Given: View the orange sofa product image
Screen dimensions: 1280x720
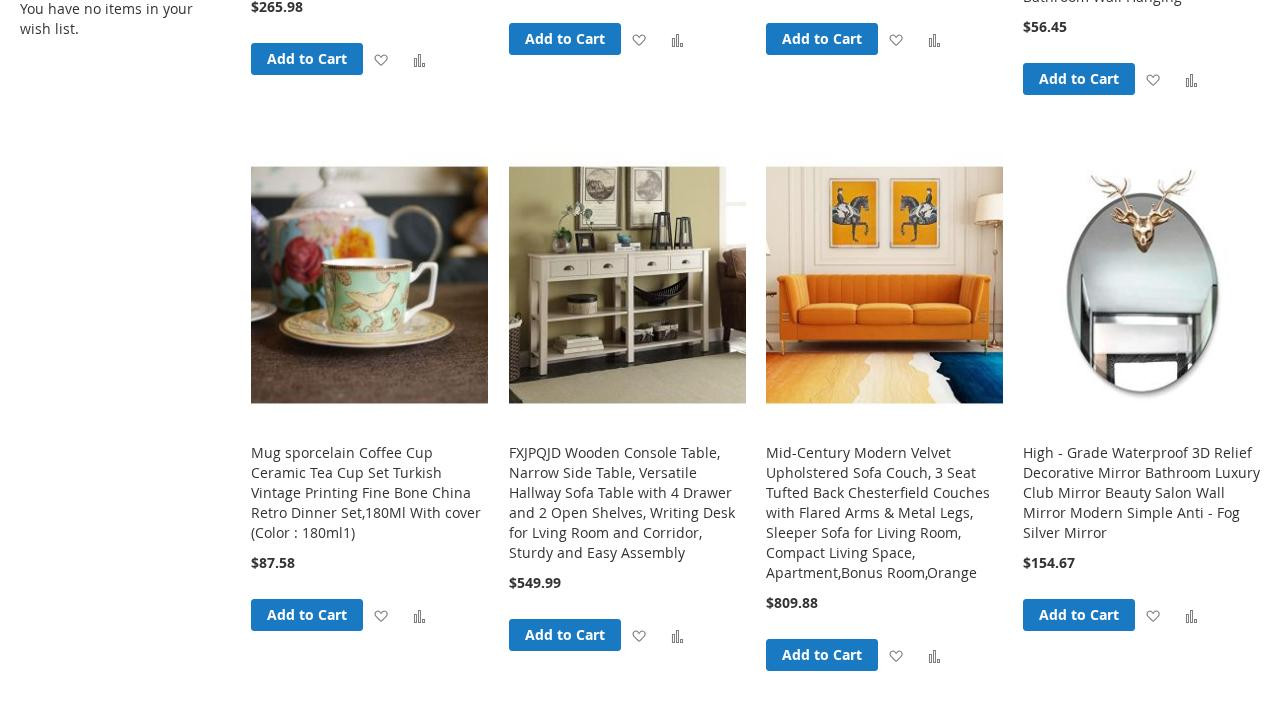Looking at the screenshot, I should [x=884, y=285].
